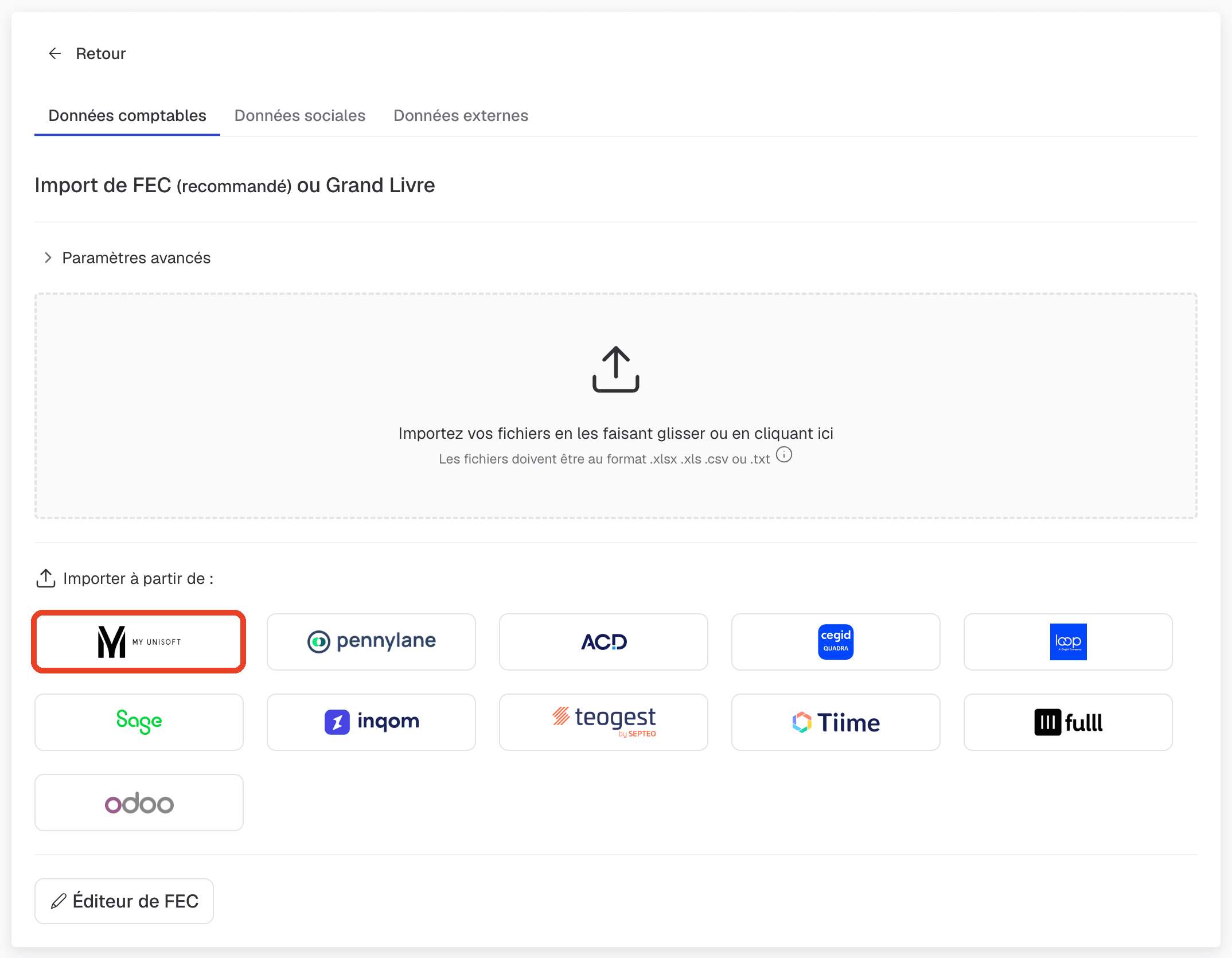Viewport: 1232px width, 958px height.
Task: Choose Inqom as import source
Action: click(371, 722)
